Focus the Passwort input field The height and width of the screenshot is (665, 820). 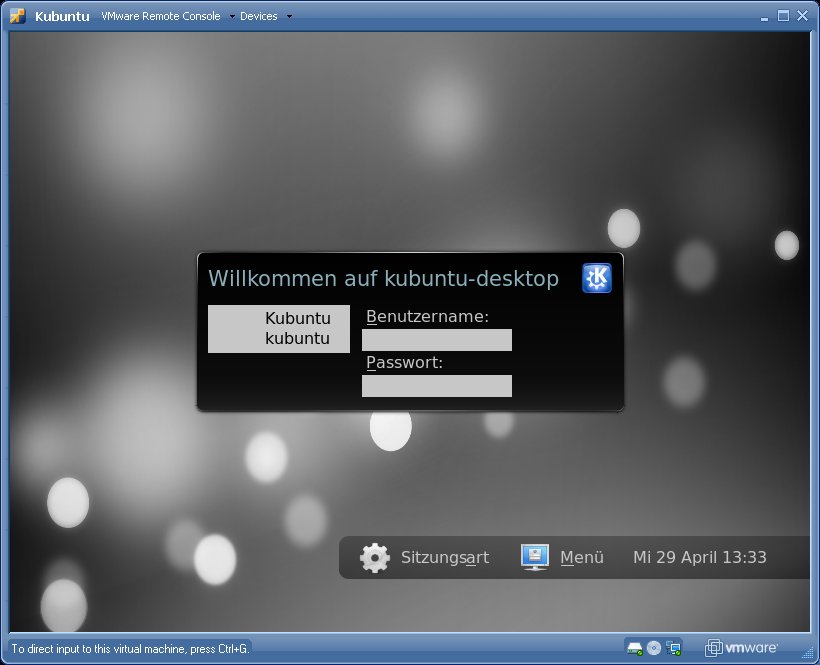tap(437, 386)
